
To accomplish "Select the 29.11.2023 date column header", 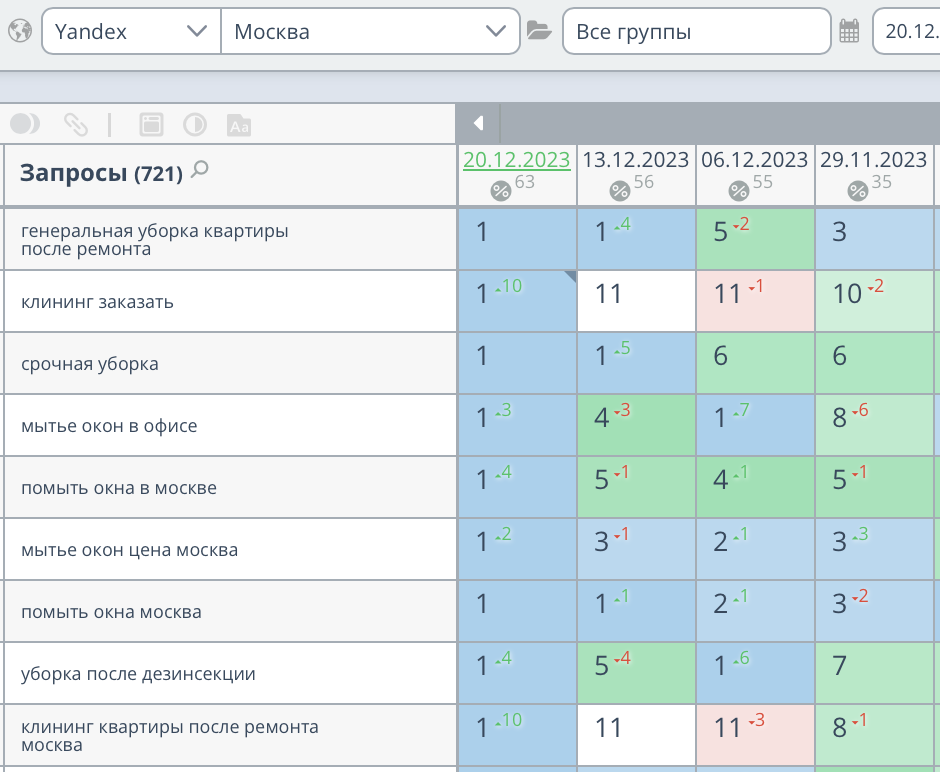I will tap(873, 159).
